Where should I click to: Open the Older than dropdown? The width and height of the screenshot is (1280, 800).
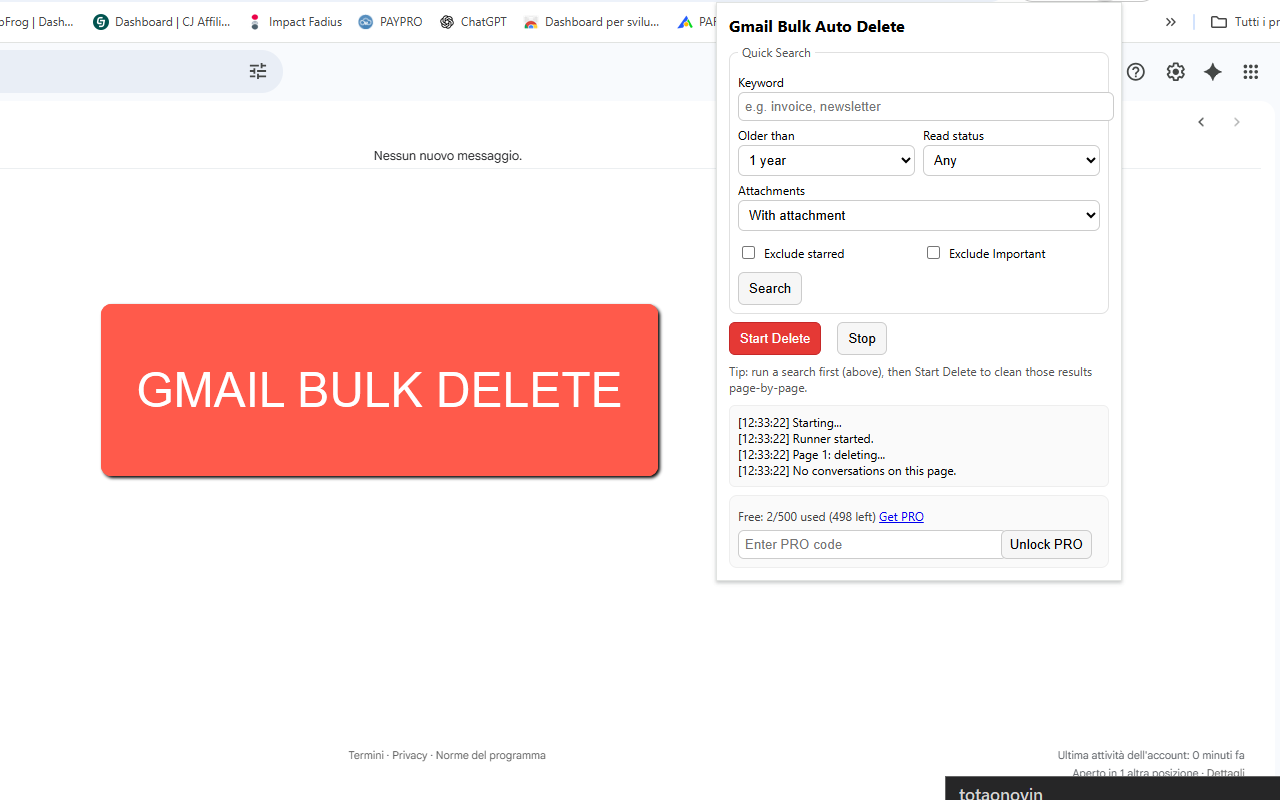coord(826,160)
